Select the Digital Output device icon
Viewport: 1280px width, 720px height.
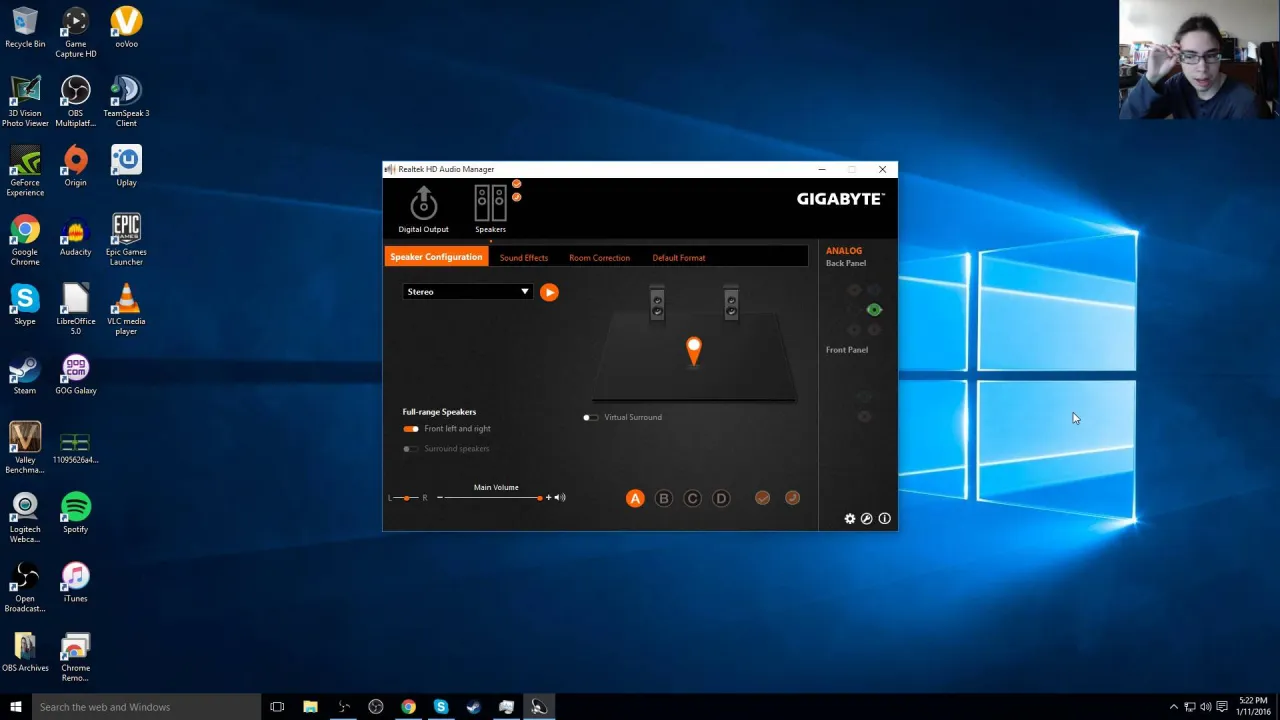coord(423,203)
